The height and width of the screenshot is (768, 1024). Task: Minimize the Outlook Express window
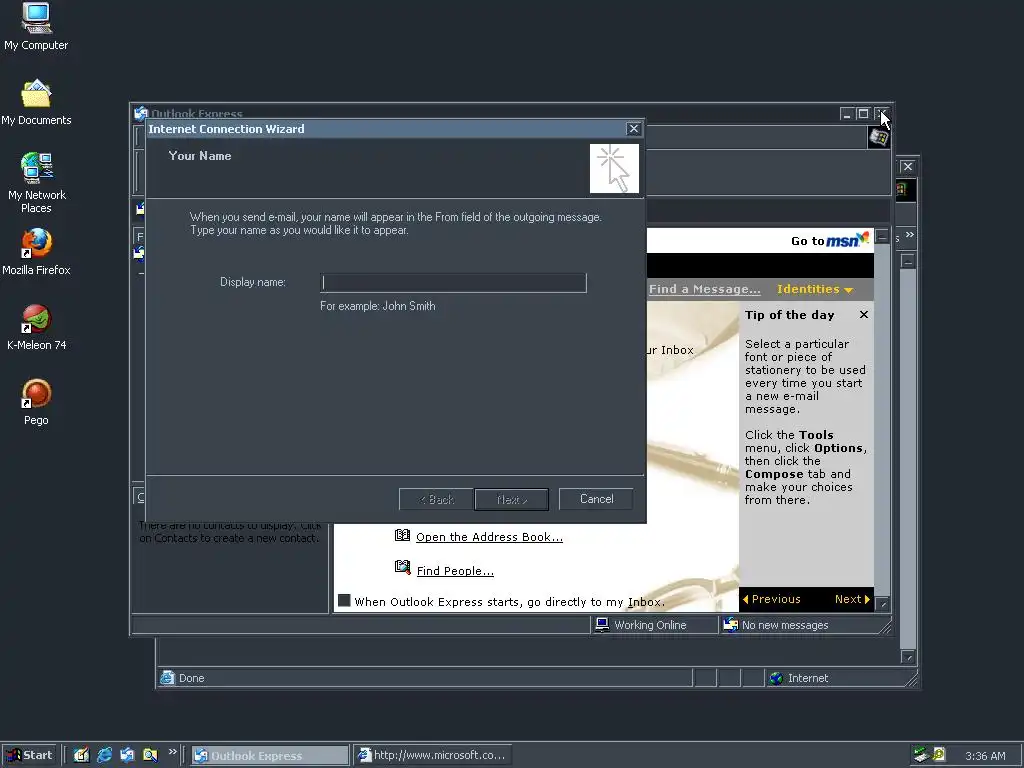click(847, 114)
